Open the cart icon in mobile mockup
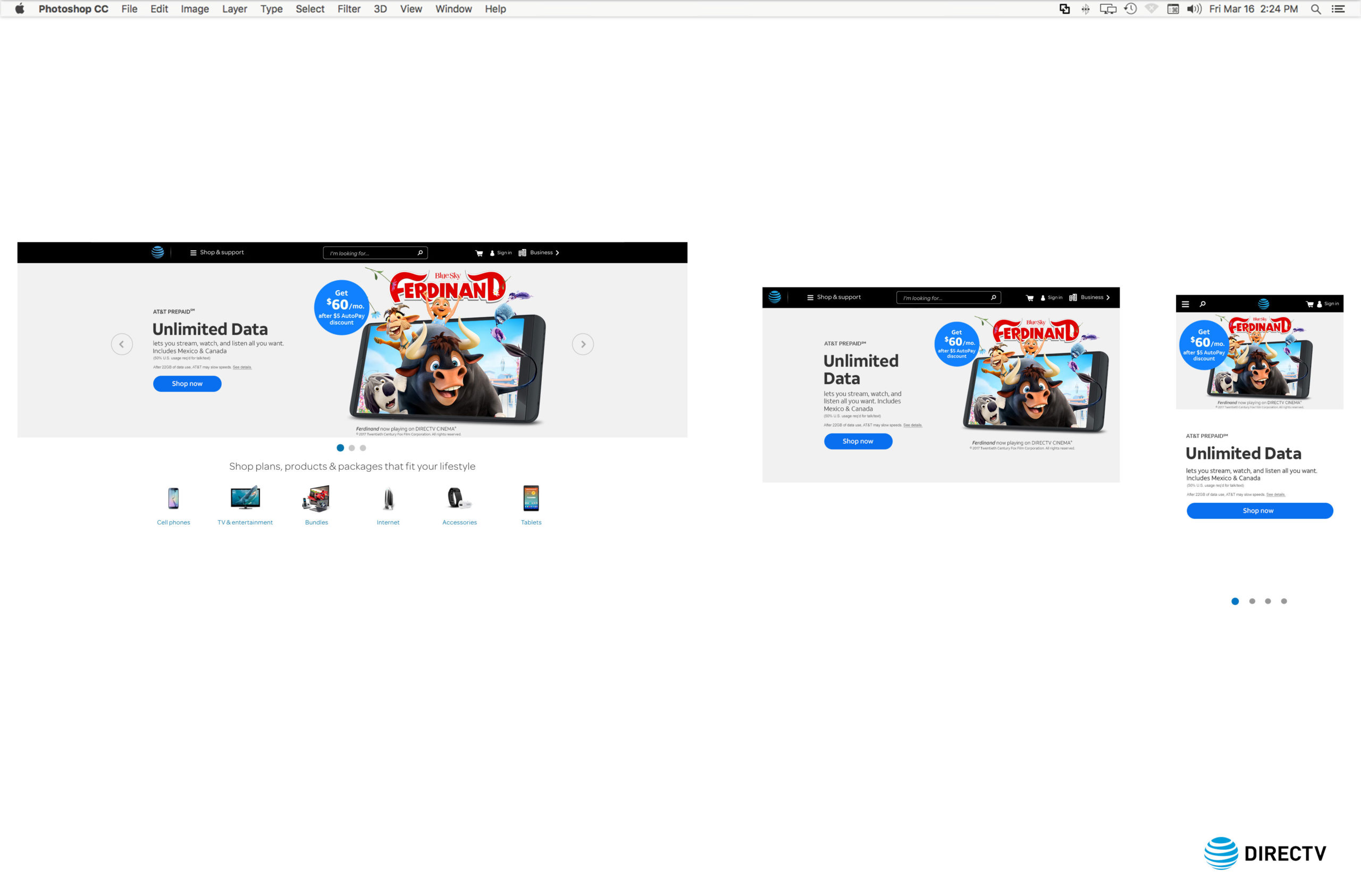Screen dimensions: 1361x896 (x=1309, y=304)
